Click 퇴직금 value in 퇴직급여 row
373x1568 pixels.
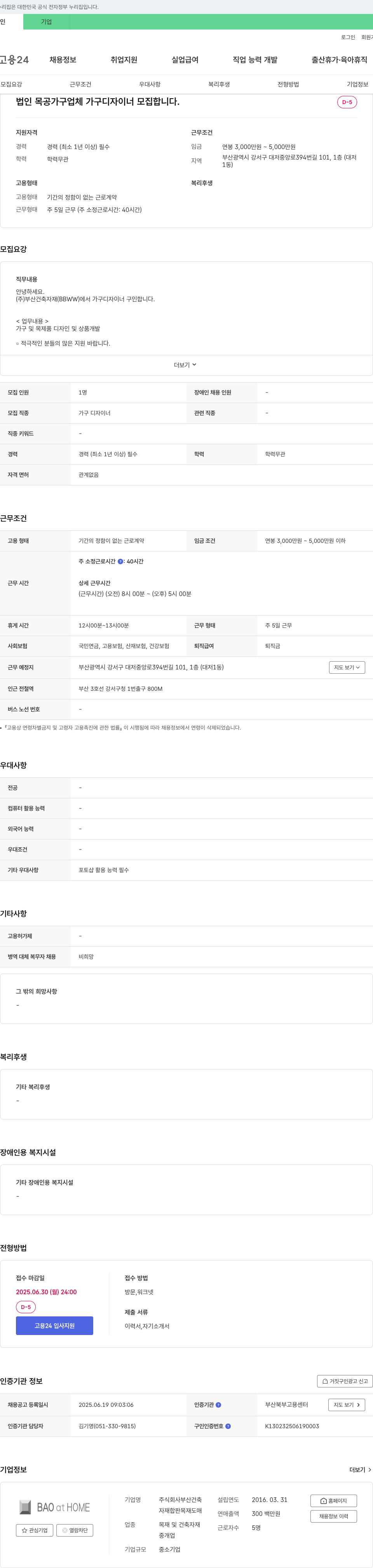(272, 647)
